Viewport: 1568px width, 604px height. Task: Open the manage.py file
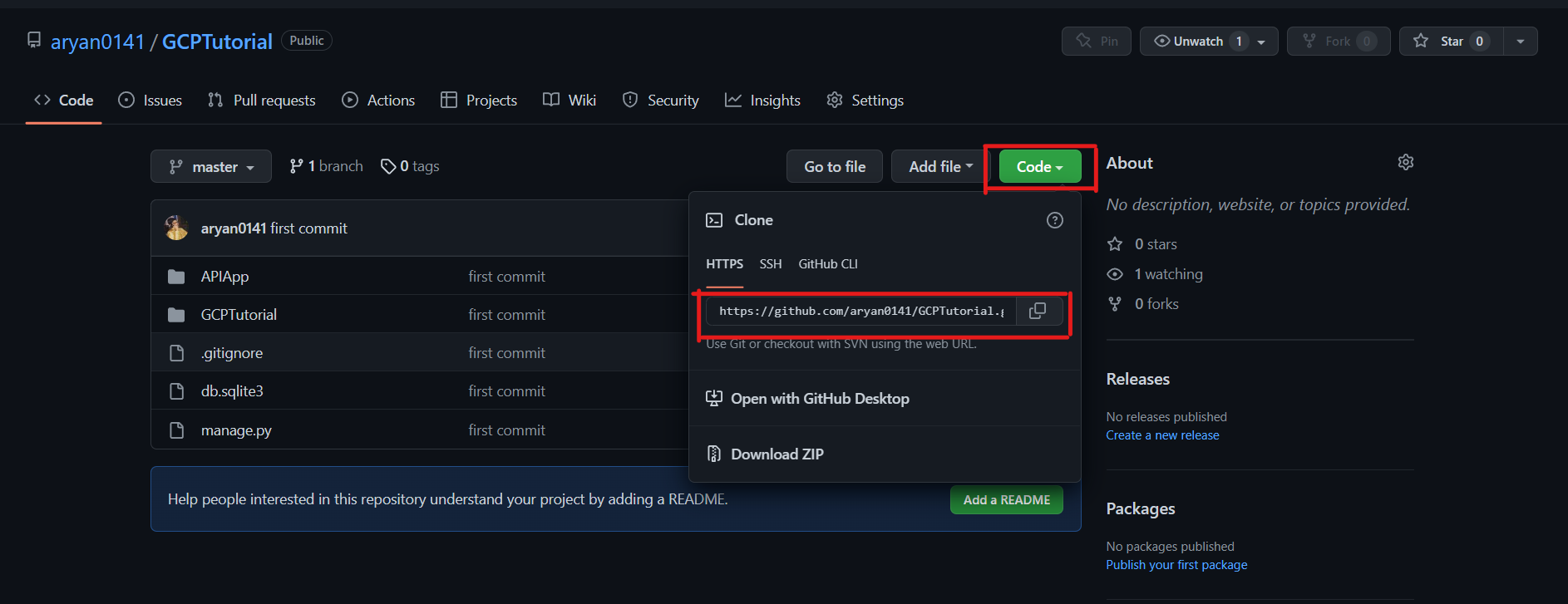pyautogui.click(x=236, y=430)
